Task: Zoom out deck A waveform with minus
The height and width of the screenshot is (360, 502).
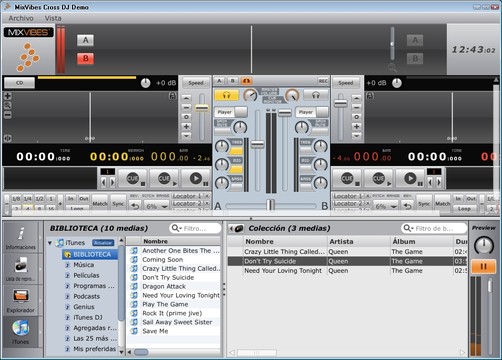Action: coord(7,115)
